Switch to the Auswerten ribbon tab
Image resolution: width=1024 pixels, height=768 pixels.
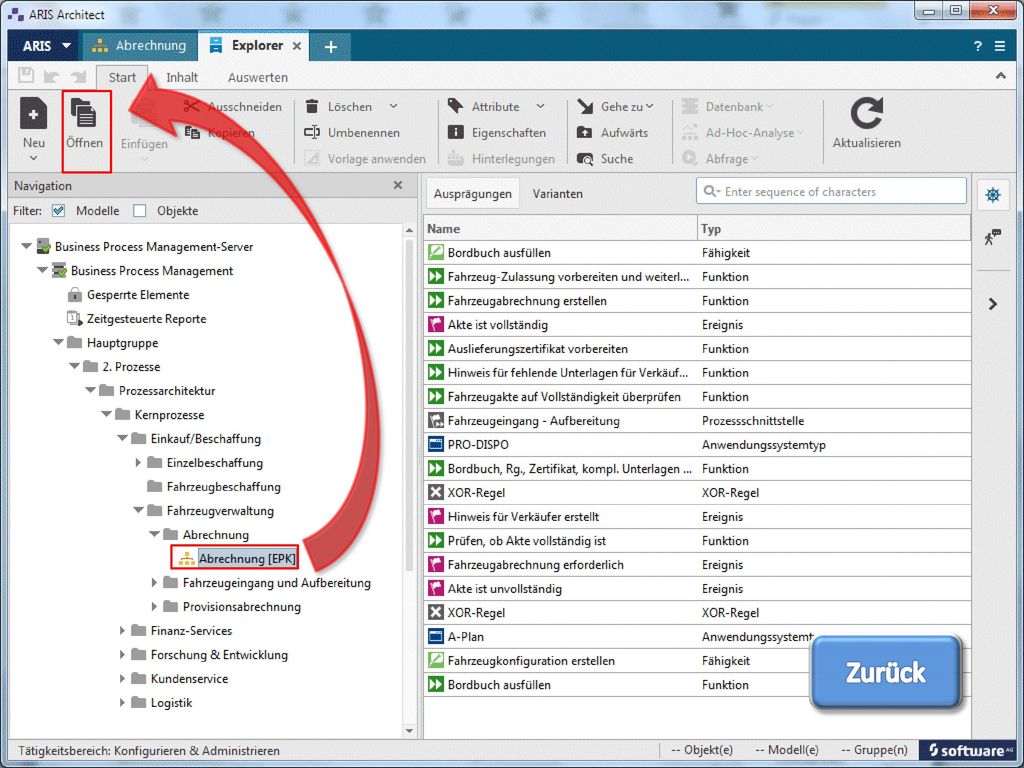click(257, 77)
